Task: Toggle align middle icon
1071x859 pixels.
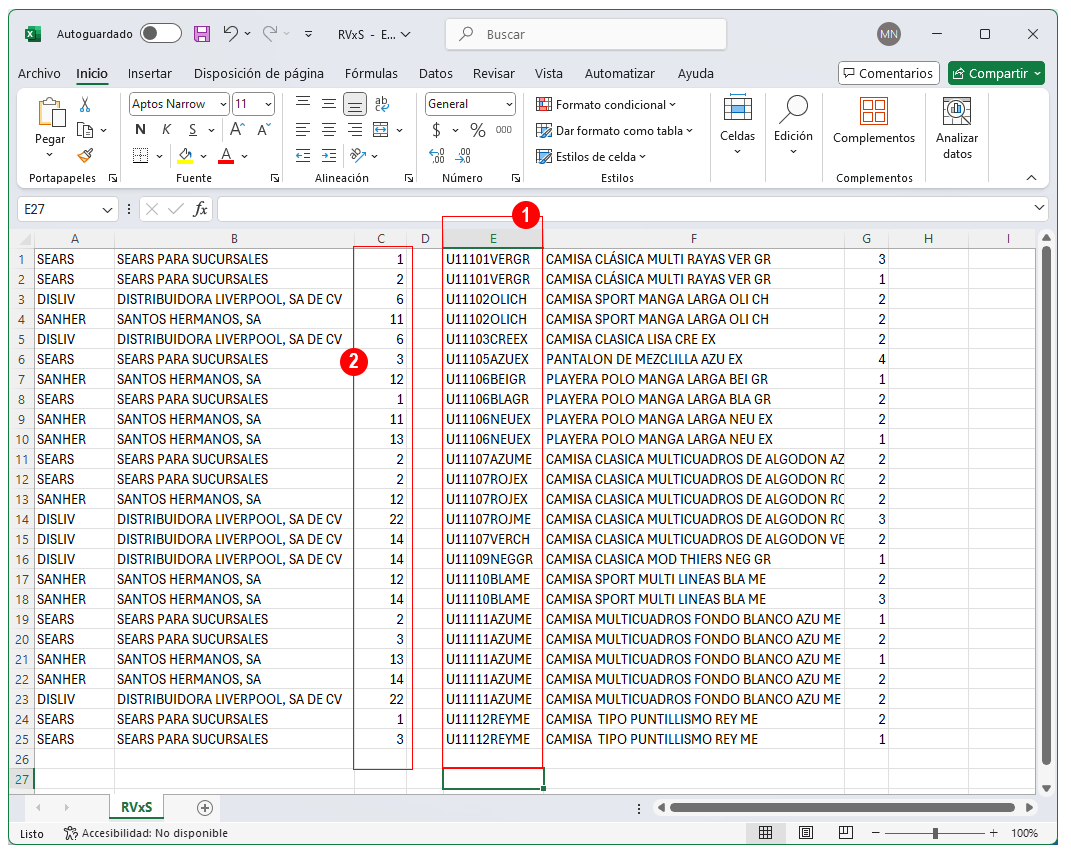Action: (329, 104)
